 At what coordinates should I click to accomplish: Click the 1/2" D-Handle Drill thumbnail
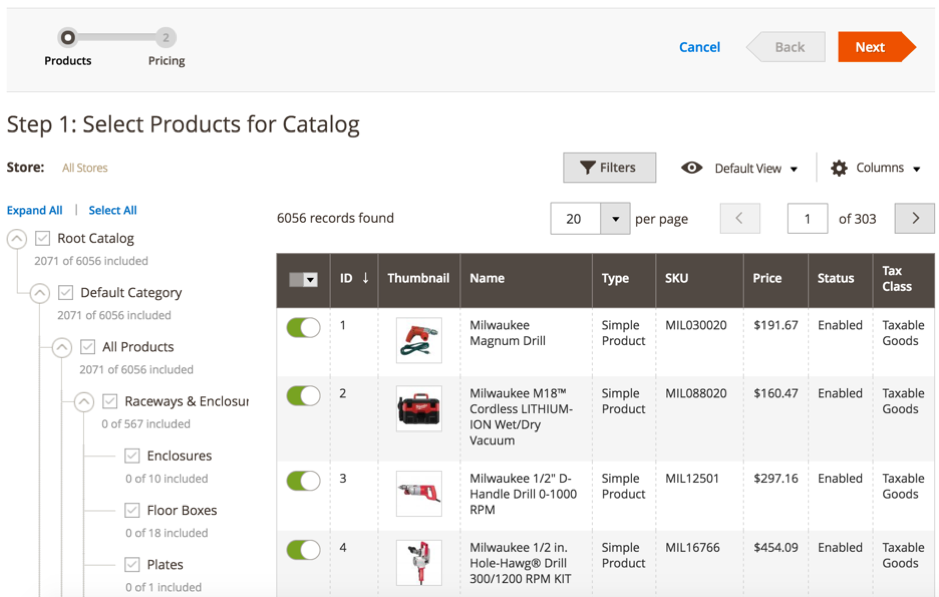pyautogui.click(x=419, y=493)
